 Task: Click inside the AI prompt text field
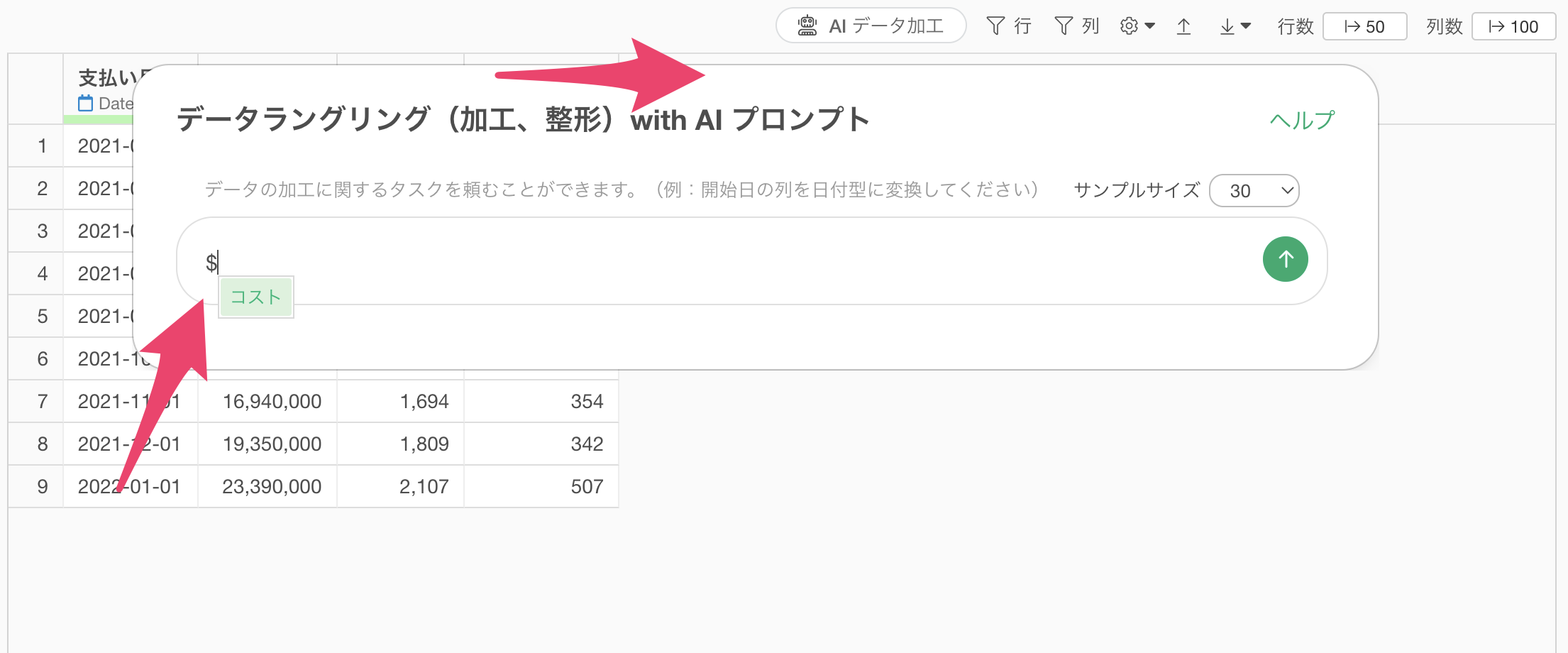click(x=717, y=261)
